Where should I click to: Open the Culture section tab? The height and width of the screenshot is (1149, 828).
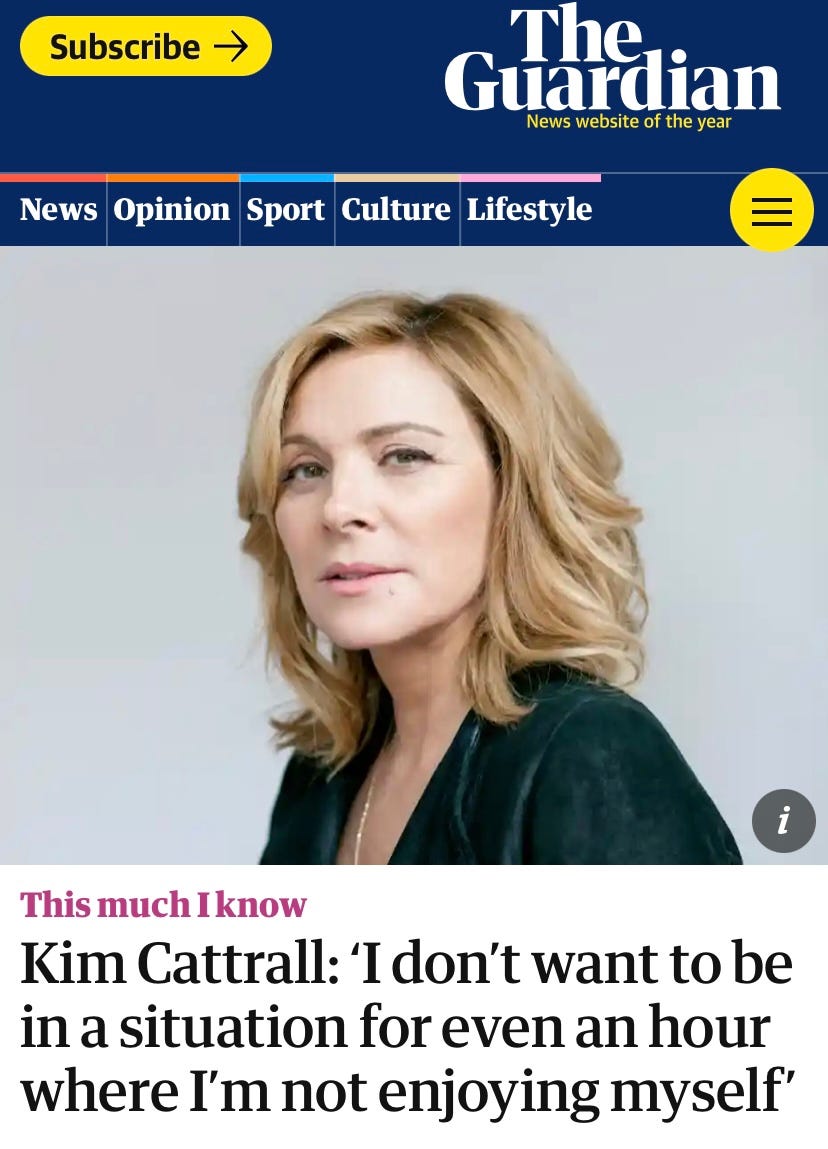(x=396, y=210)
